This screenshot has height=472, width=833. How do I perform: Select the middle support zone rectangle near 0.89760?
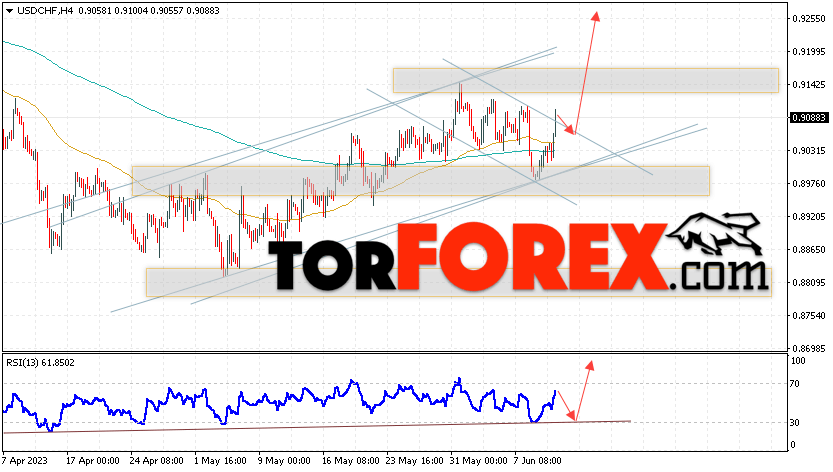click(421, 181)
